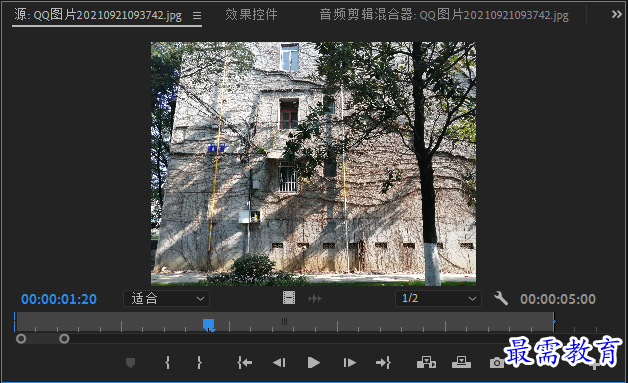Click the left zoom scroll bar handle
This screenshot has width=628, height=383.
(21, 339)
